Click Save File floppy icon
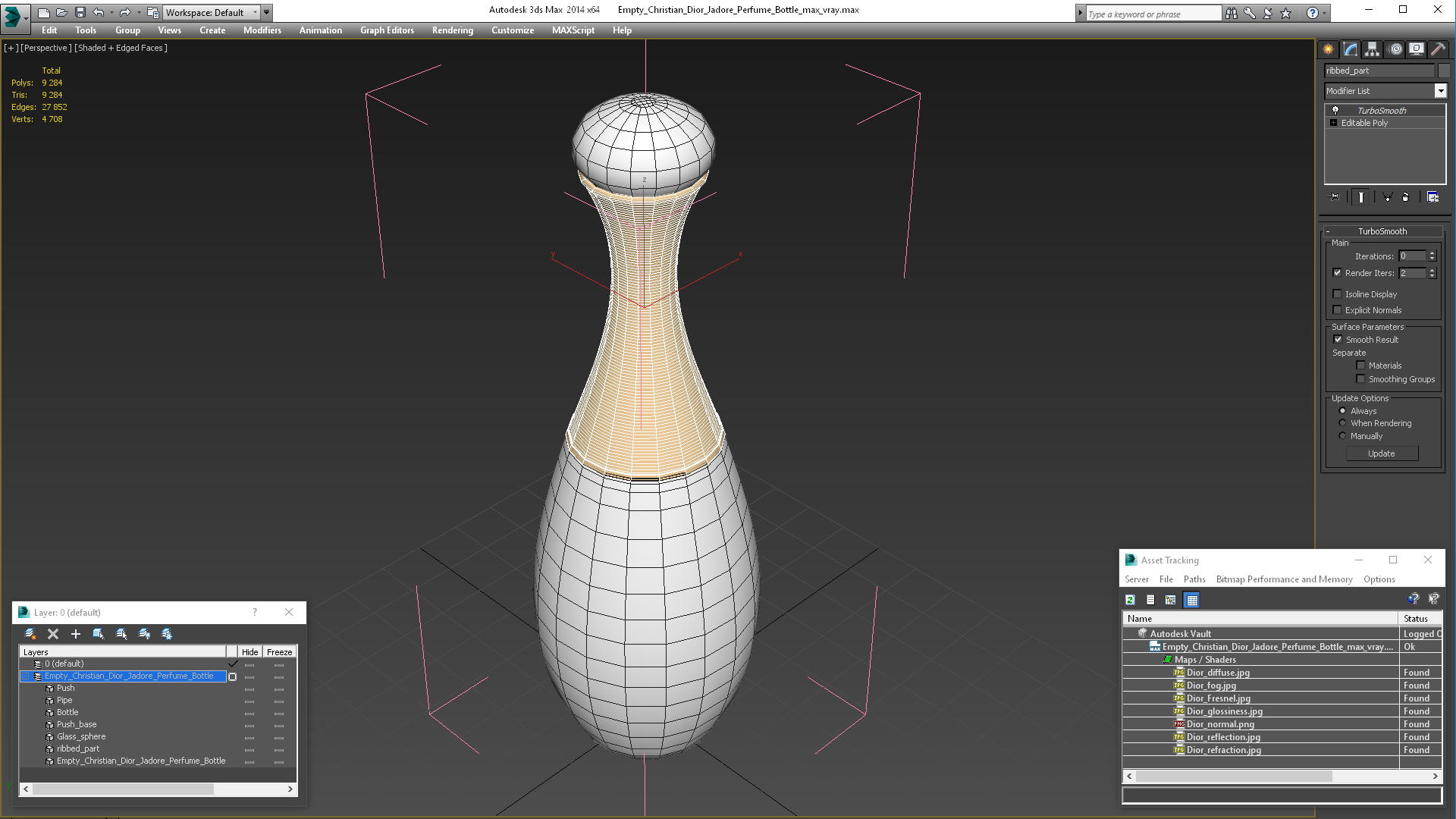Image resolution: width=1456 pixels, height=819 pixels. [x=80, y=12]
